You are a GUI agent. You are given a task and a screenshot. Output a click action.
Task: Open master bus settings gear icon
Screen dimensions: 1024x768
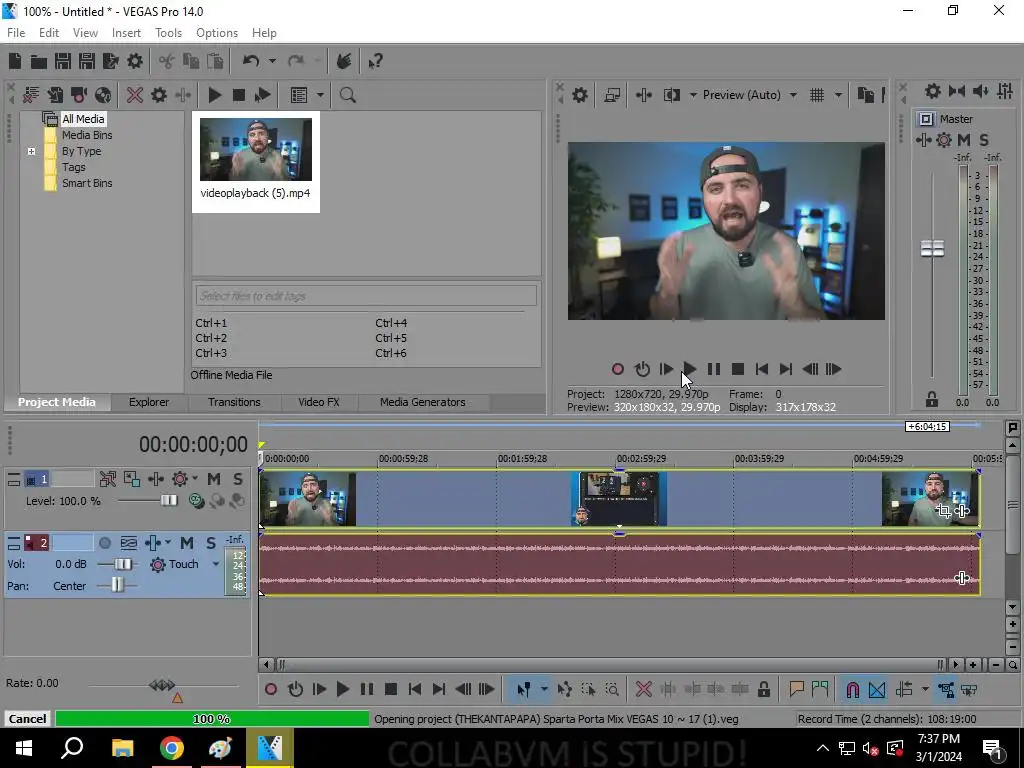pos(933,91)
